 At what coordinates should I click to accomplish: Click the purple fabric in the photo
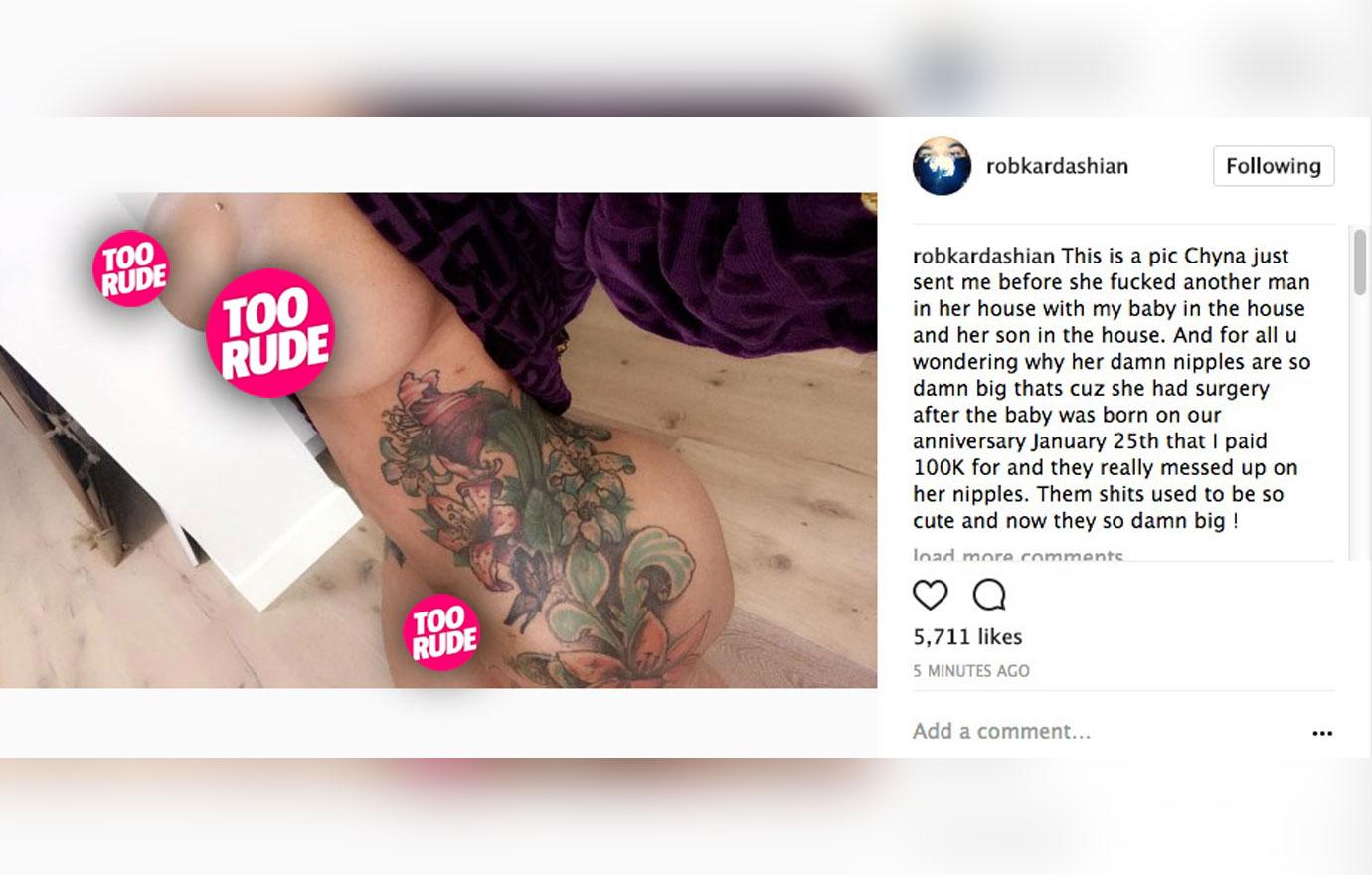616,259
